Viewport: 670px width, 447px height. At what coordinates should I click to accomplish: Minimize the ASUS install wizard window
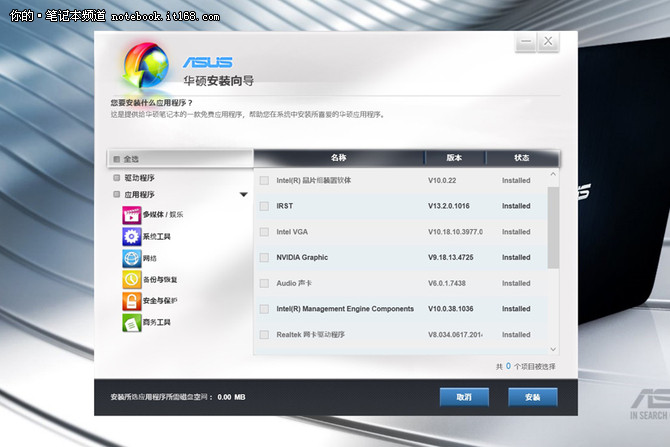click(526, 42)
